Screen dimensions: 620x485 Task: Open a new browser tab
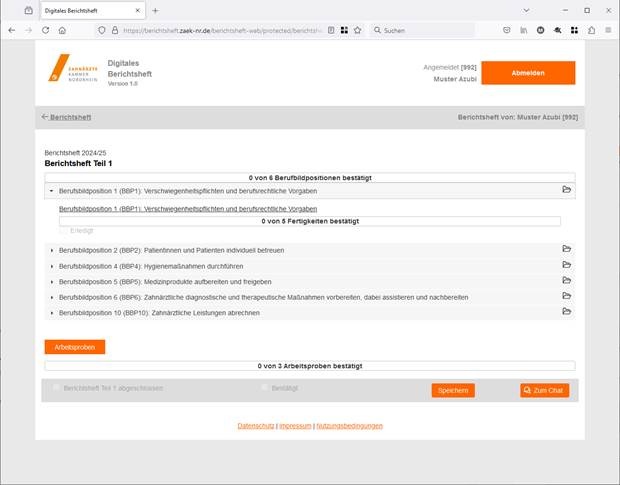pos(155,11)
